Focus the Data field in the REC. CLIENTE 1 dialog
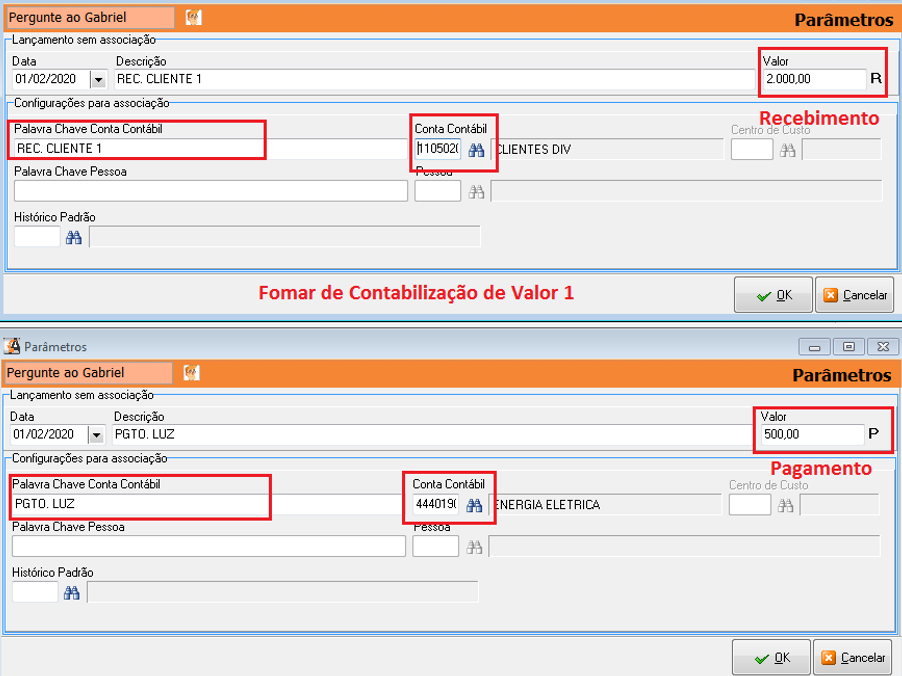Screen dimensions: 902x676 pos(52,79)
